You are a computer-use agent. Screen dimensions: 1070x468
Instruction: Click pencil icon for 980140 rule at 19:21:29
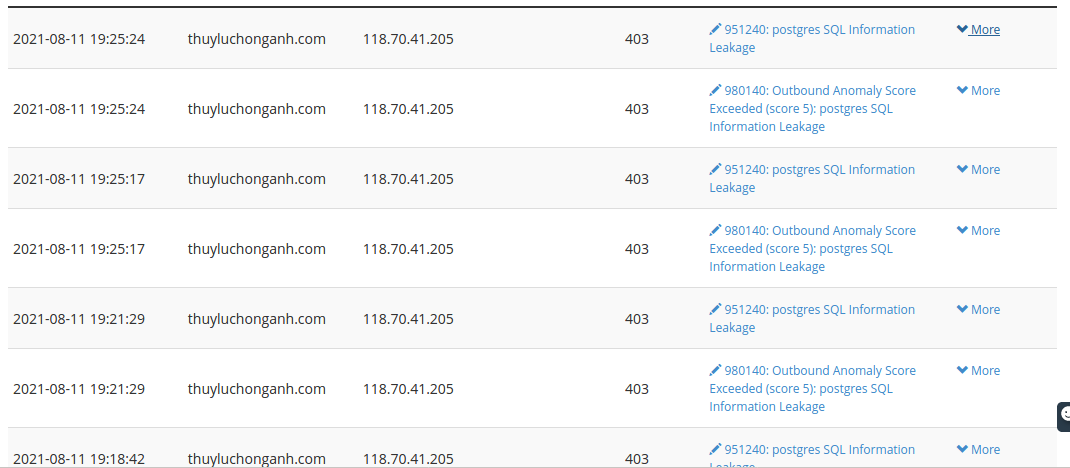[x=714, y=370]
